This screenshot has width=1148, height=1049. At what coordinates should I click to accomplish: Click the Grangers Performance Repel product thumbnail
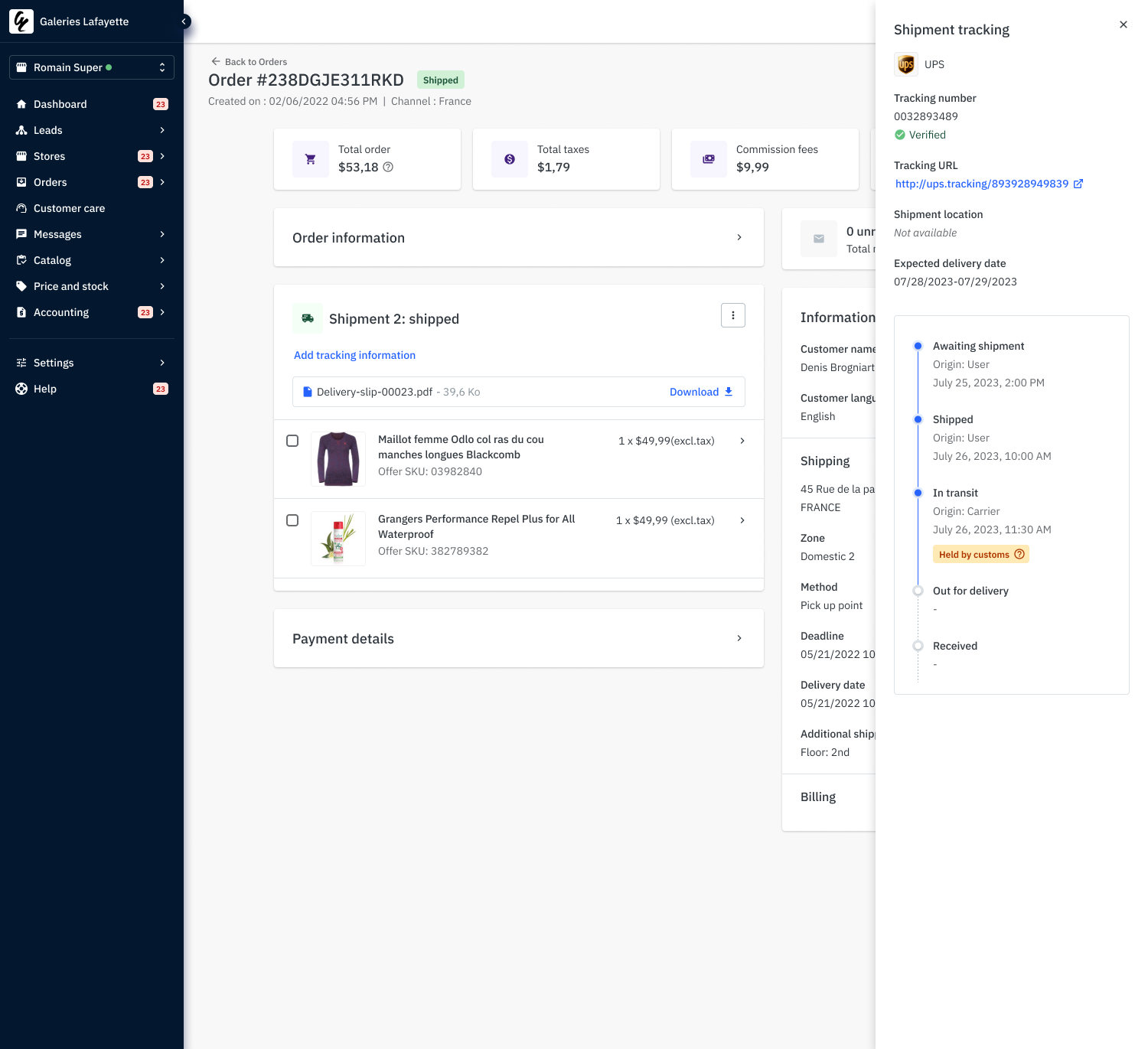[338, 539]
